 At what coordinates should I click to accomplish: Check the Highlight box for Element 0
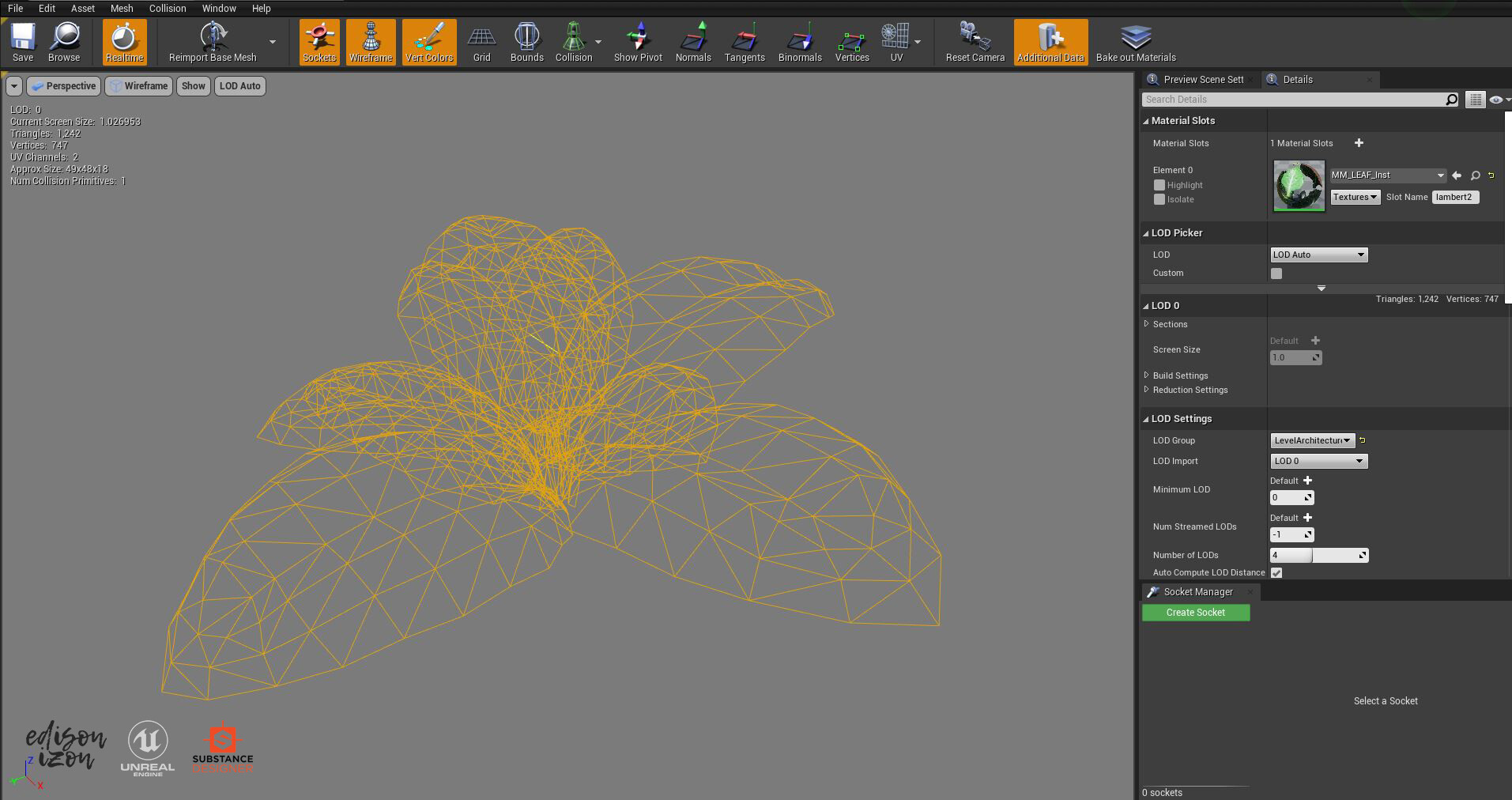point(1159,184)
